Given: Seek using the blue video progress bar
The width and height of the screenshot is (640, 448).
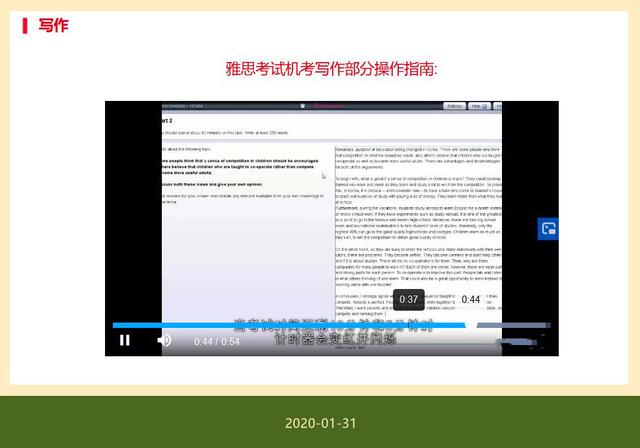Looking at the screenshot, I should point(331,325).
